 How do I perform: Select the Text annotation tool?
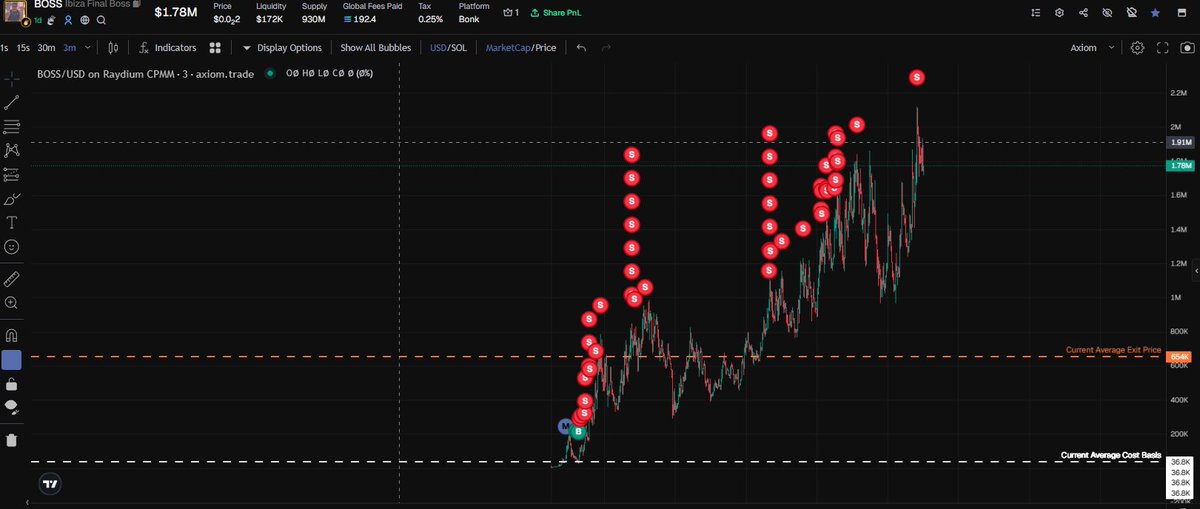click(x=12, y=222)
